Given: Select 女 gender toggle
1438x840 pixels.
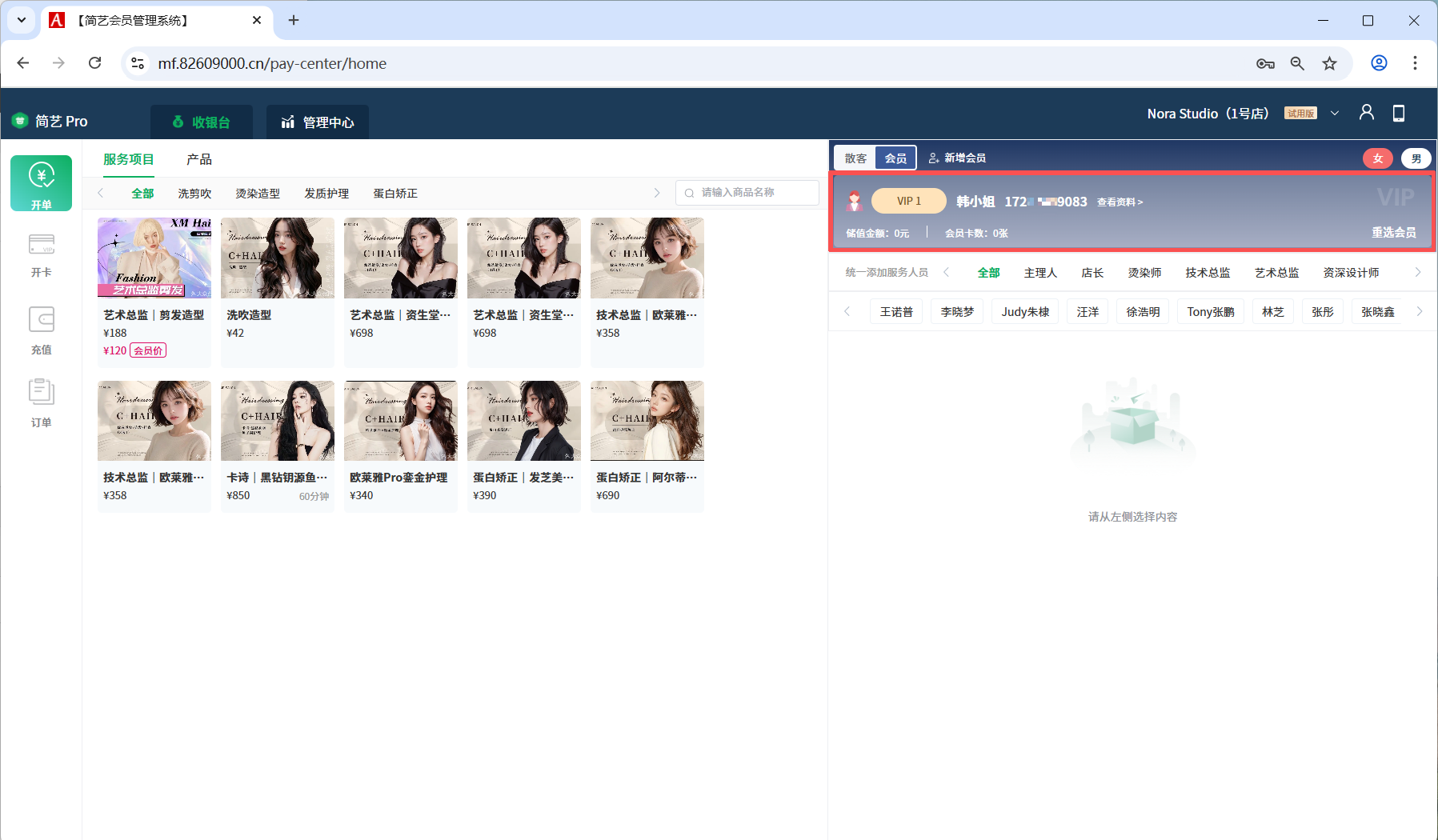Looking at the screenshot, I should [x=1377, y=158].
